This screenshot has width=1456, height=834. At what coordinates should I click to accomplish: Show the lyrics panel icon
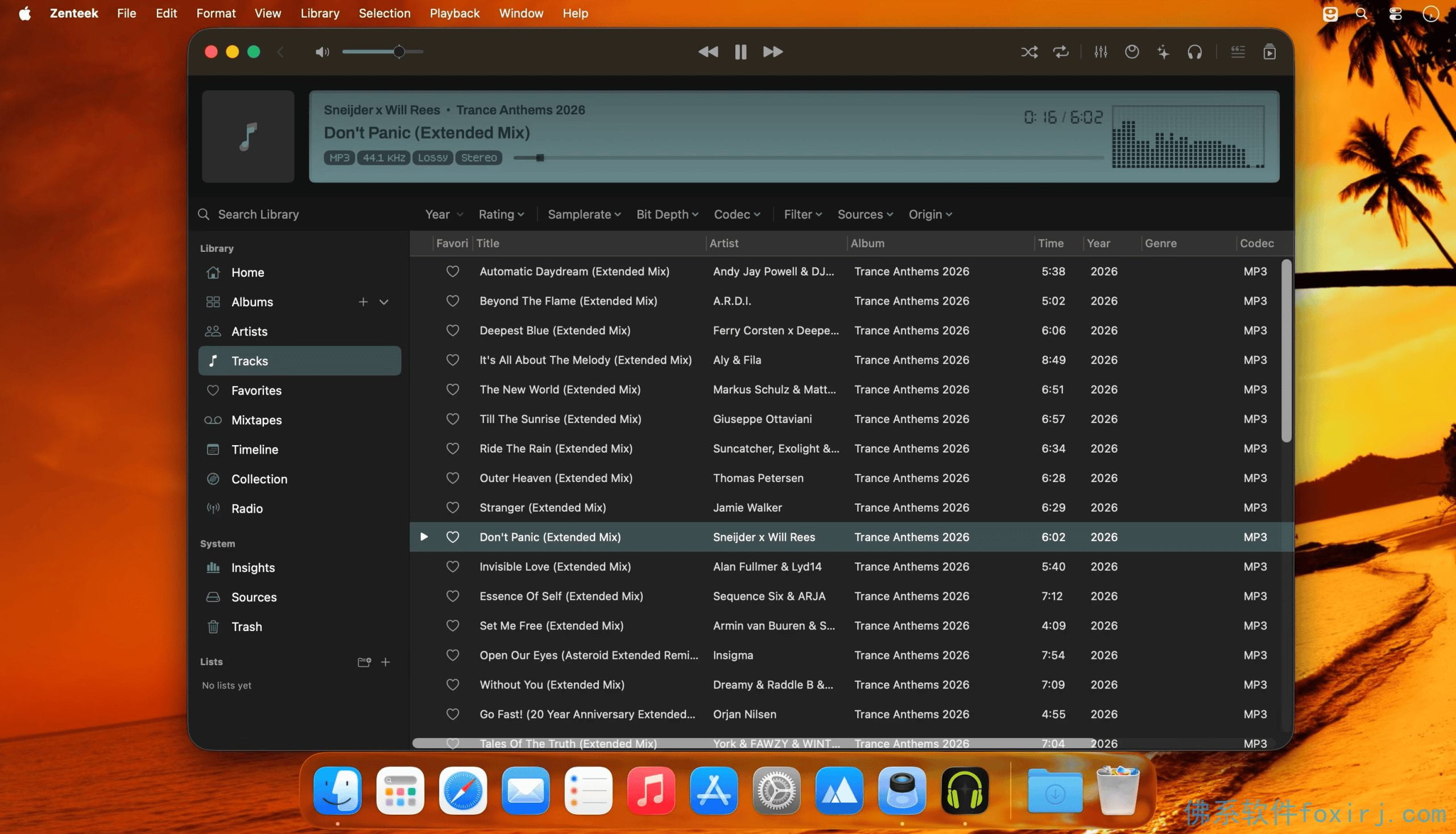[x=1238, y=52]
